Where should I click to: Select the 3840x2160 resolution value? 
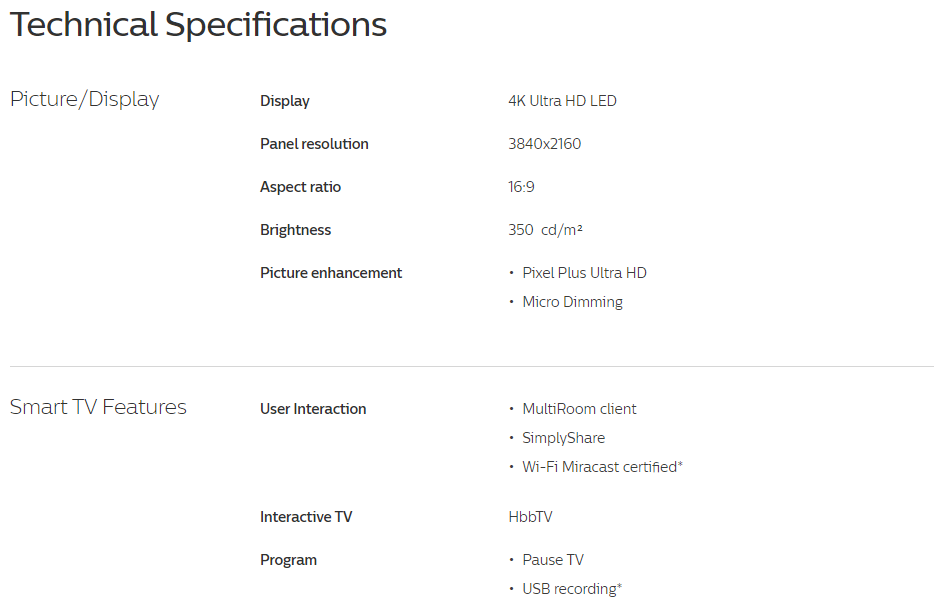coord(544,144)
